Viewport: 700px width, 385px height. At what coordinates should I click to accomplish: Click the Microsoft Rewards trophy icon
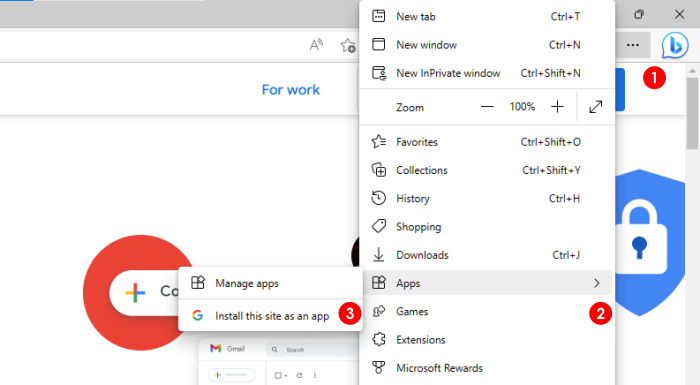point(379,368)
